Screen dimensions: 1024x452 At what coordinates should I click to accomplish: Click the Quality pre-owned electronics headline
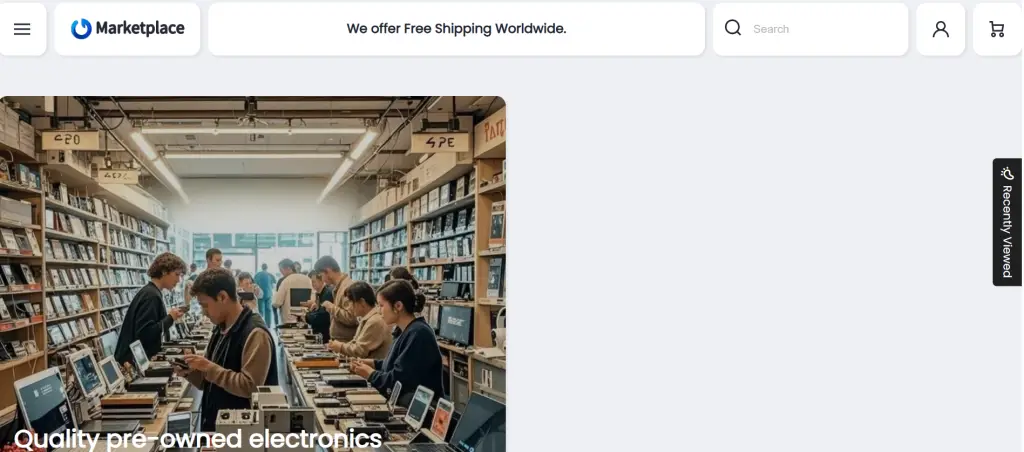tap(197, 438)
